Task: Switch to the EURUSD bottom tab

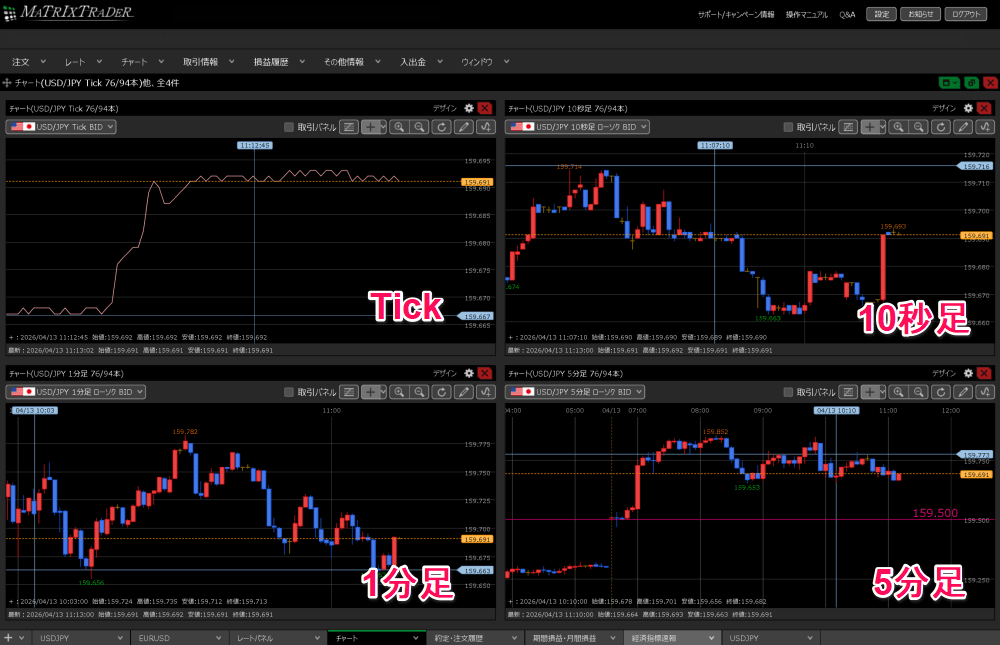Action: coord(180,637)
